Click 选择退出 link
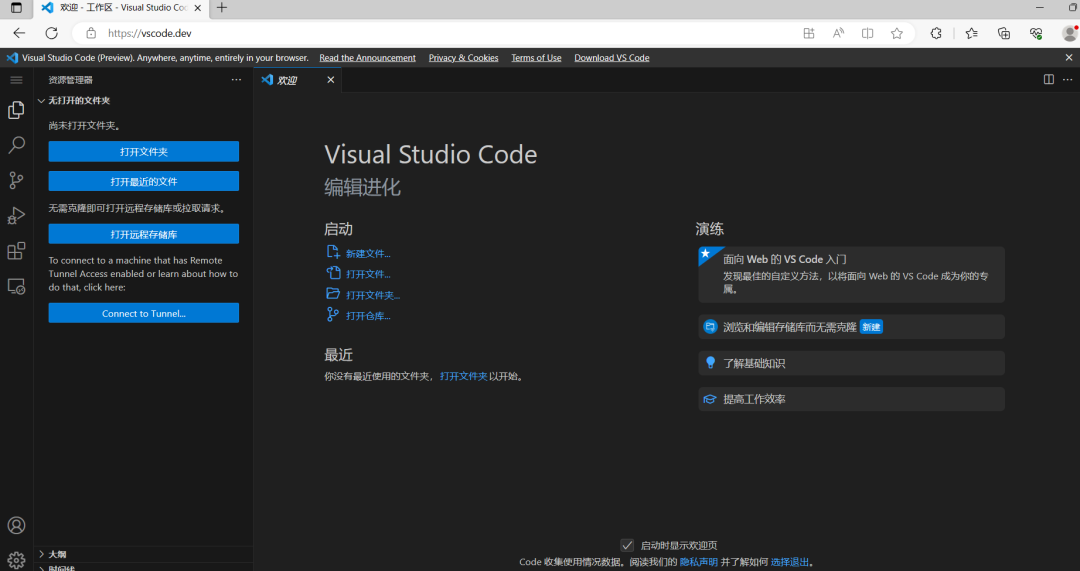The image size is (1080, 571). (x=789, y=562)
